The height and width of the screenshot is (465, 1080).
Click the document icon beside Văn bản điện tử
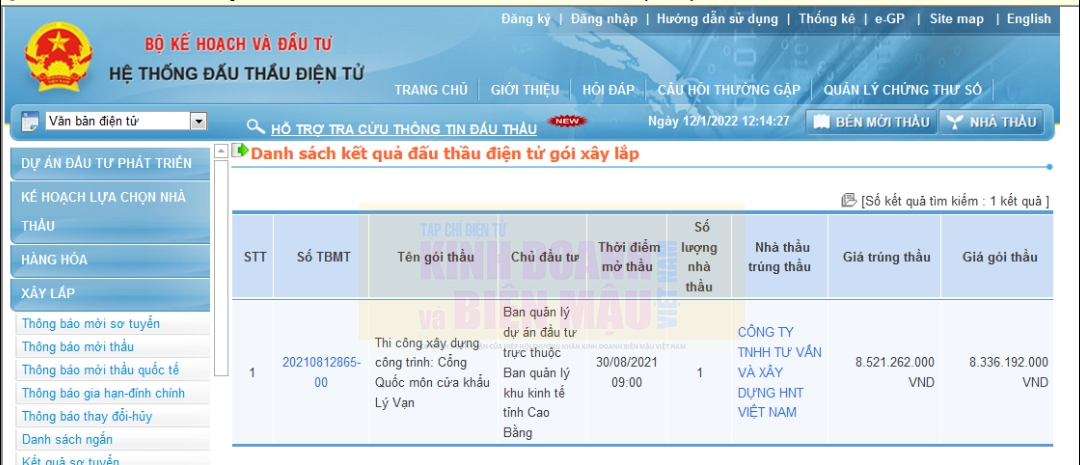click(x=29, y=122)
